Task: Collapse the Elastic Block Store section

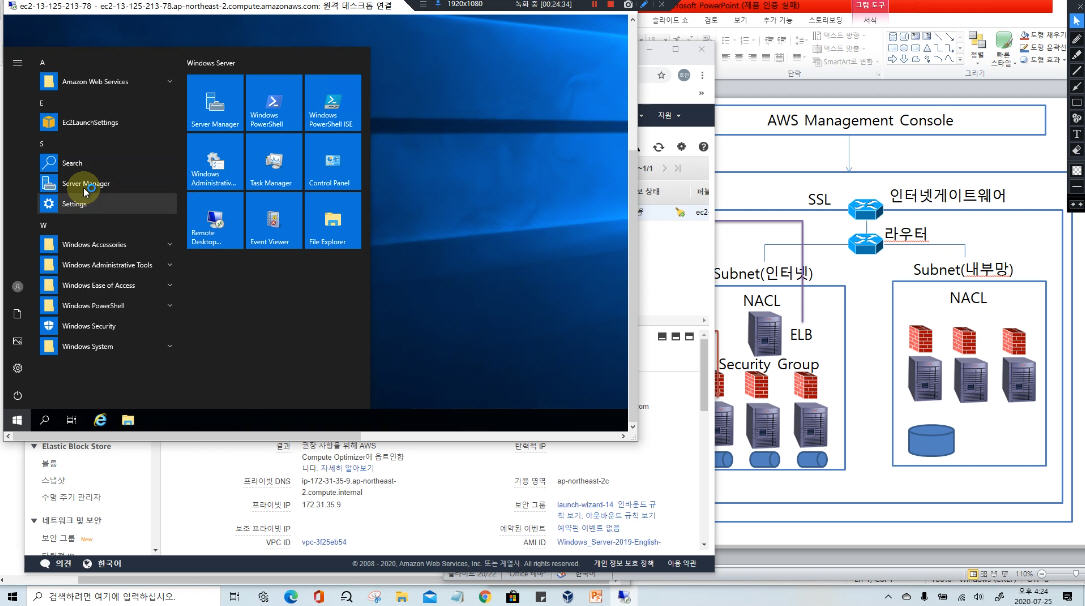Action: (34, 447)
